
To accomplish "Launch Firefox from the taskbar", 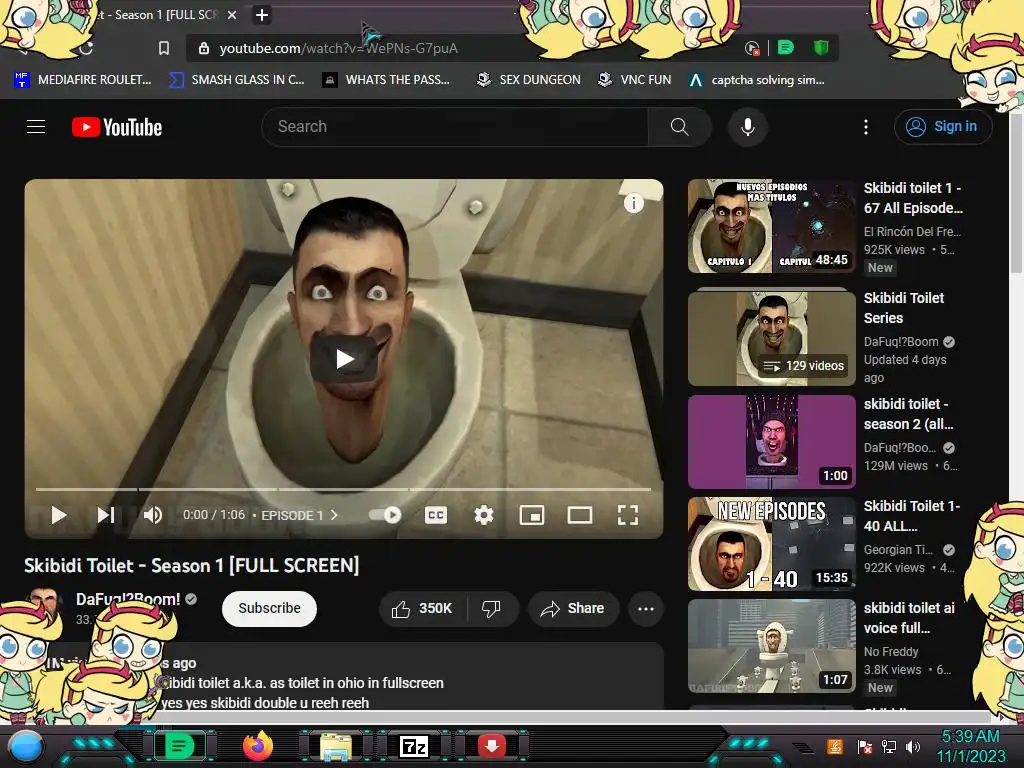I will coord(258,746).
